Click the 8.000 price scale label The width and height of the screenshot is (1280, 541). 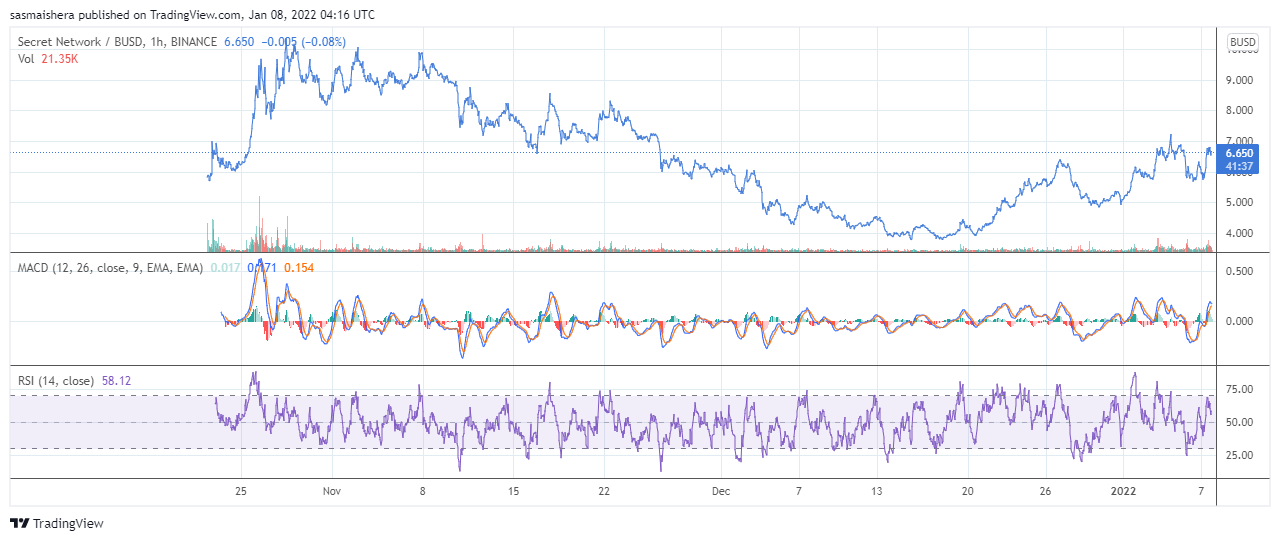[1240, 111]
